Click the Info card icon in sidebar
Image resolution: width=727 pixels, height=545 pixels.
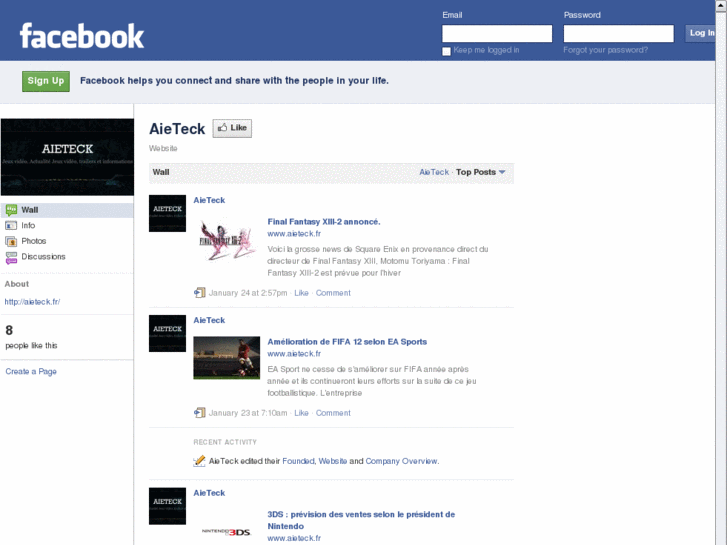tap(11, 225)
